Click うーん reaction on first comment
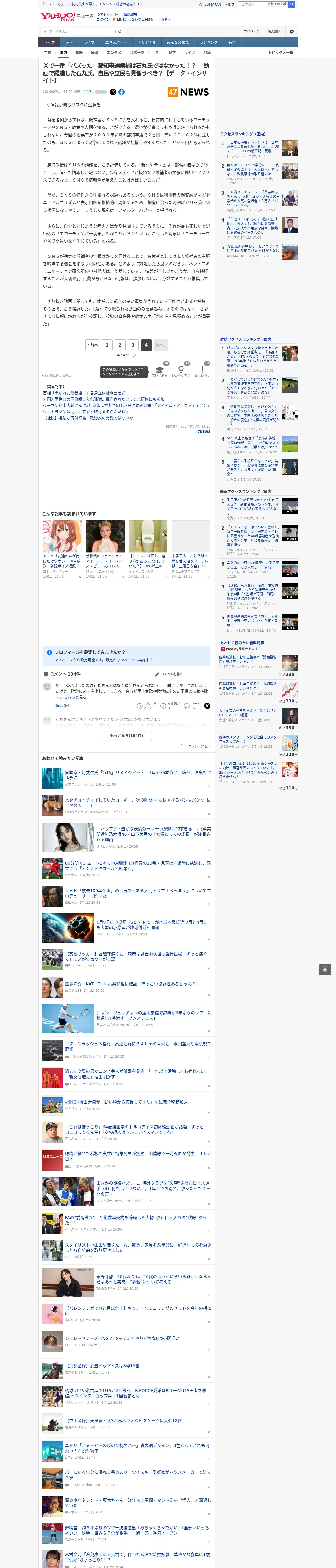This screenshot has height=1568, width=336. click(x=193, y=706)
